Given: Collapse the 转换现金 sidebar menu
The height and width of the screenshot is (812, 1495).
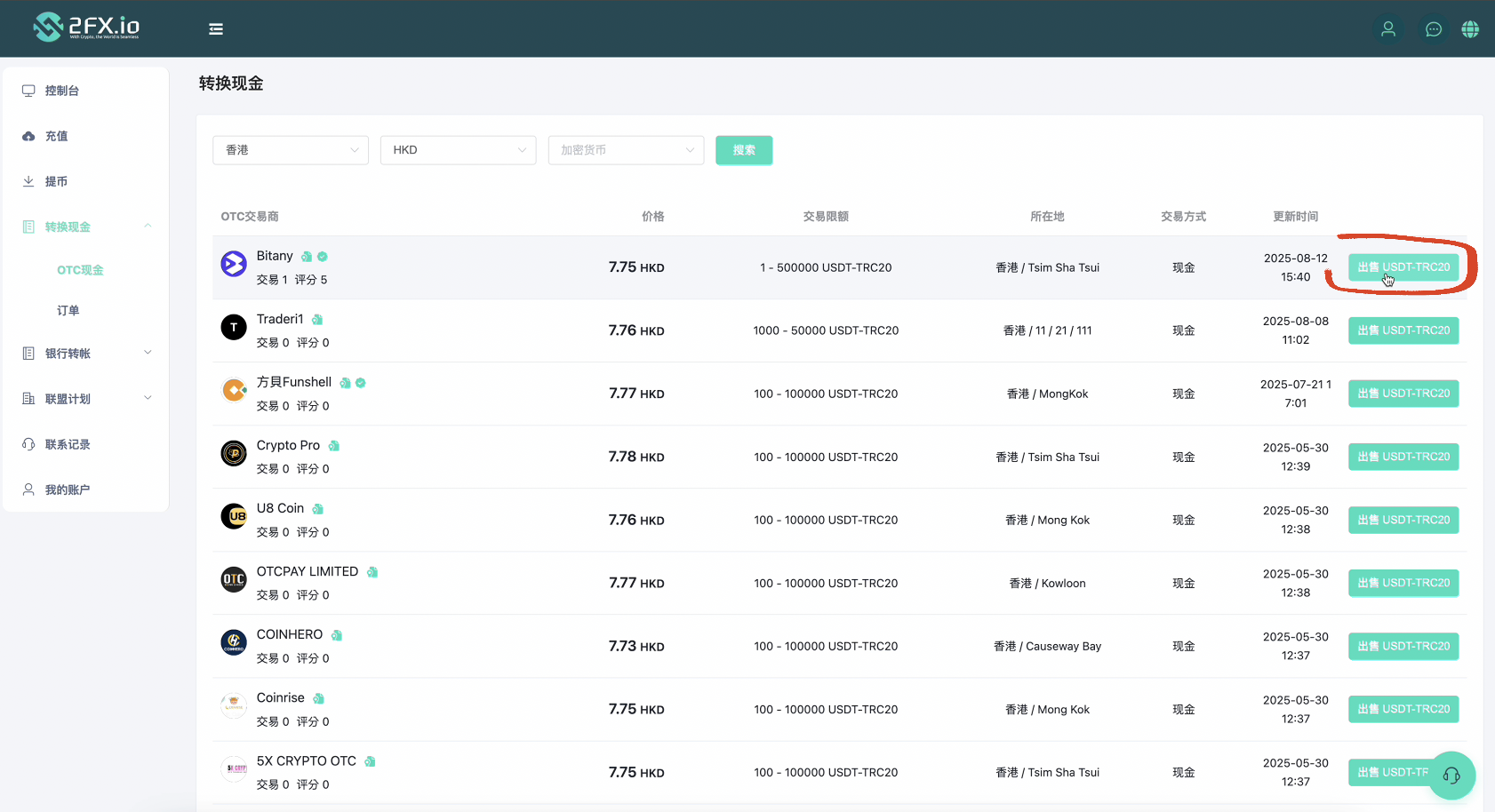Looking at the screenshot, I should (x=86, y=227).
